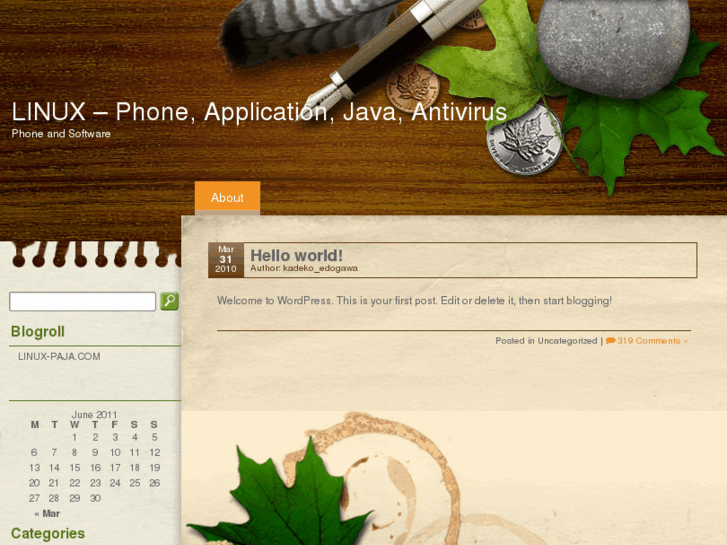Click the Mar 31 2010 date badge
The height and width of the screenshot is (545, 727).
(226, 260)
